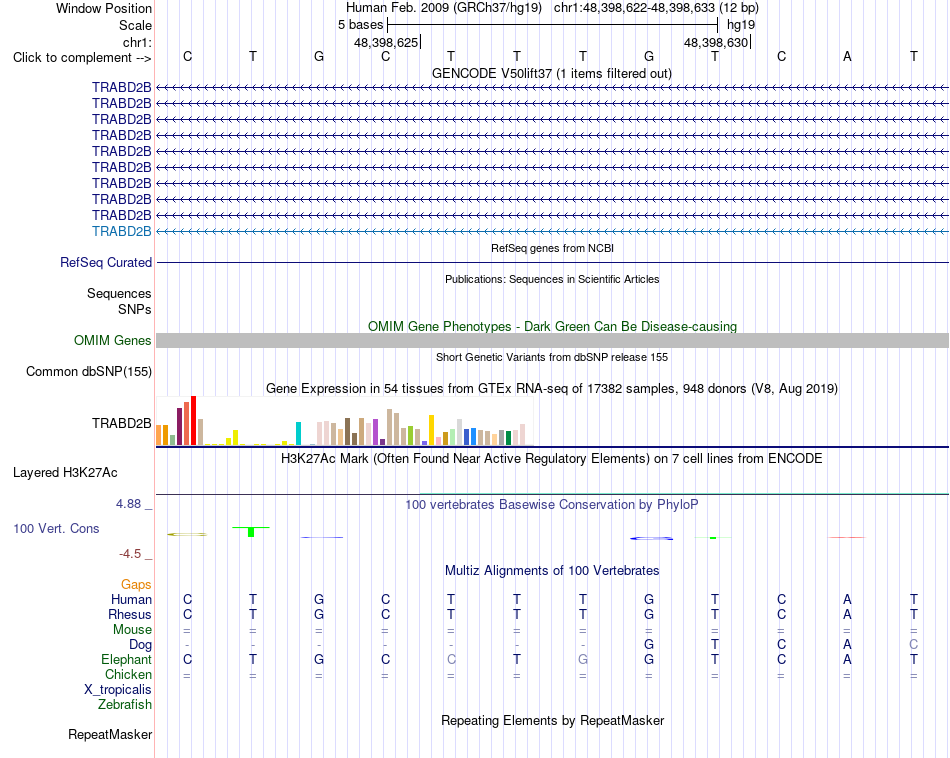Select the light blue TRABD2B transcript label
Image resolution: width=950 pixels, height=758 pixels.
[122, 231]
